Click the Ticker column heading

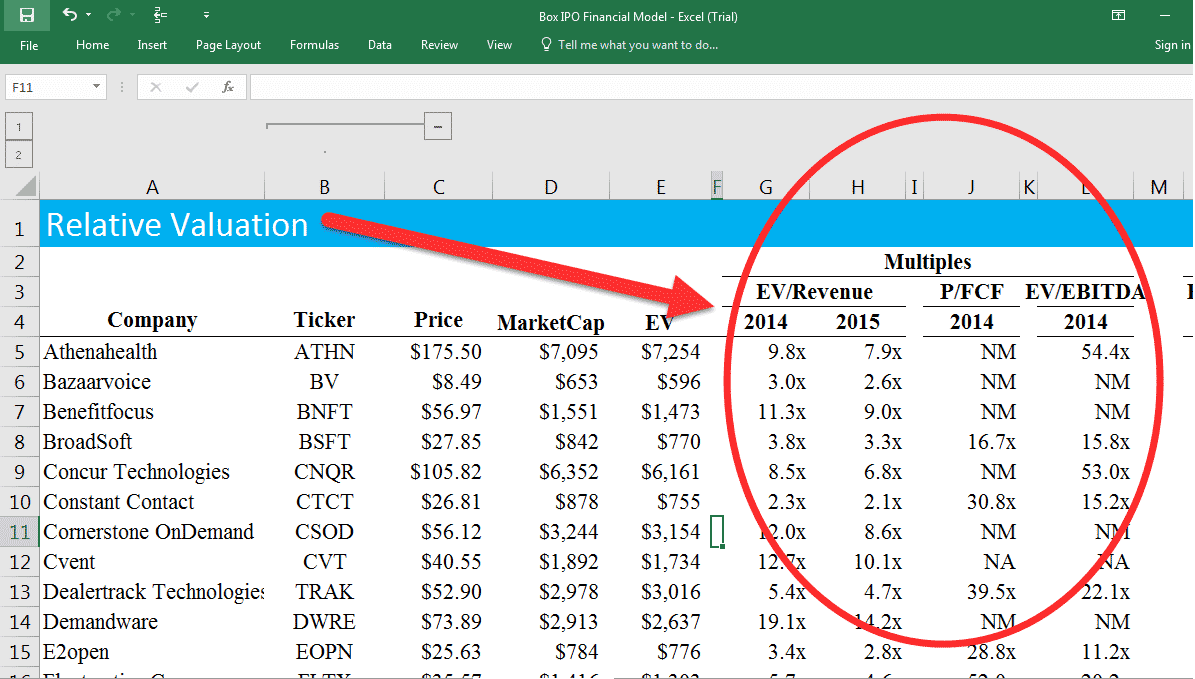tap(325, 321)
